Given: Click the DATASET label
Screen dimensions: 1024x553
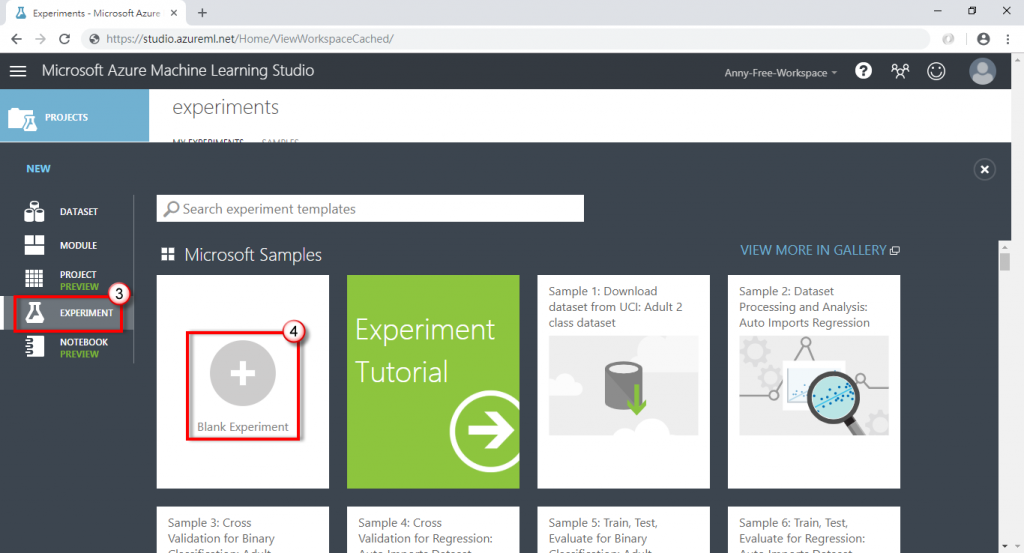Looking at the screenshot, I should tap(79, 212).
